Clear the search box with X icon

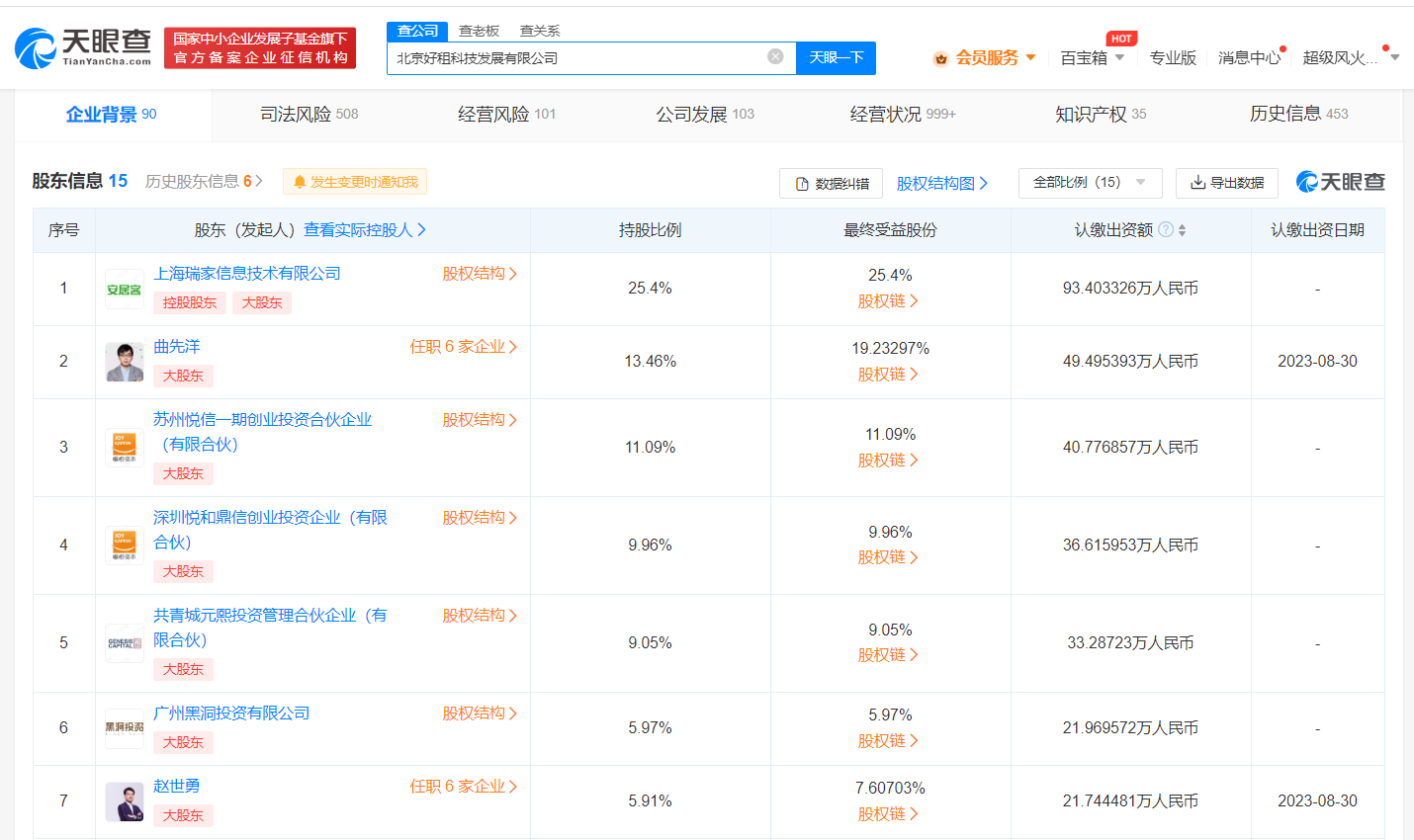tap(775, 57)
